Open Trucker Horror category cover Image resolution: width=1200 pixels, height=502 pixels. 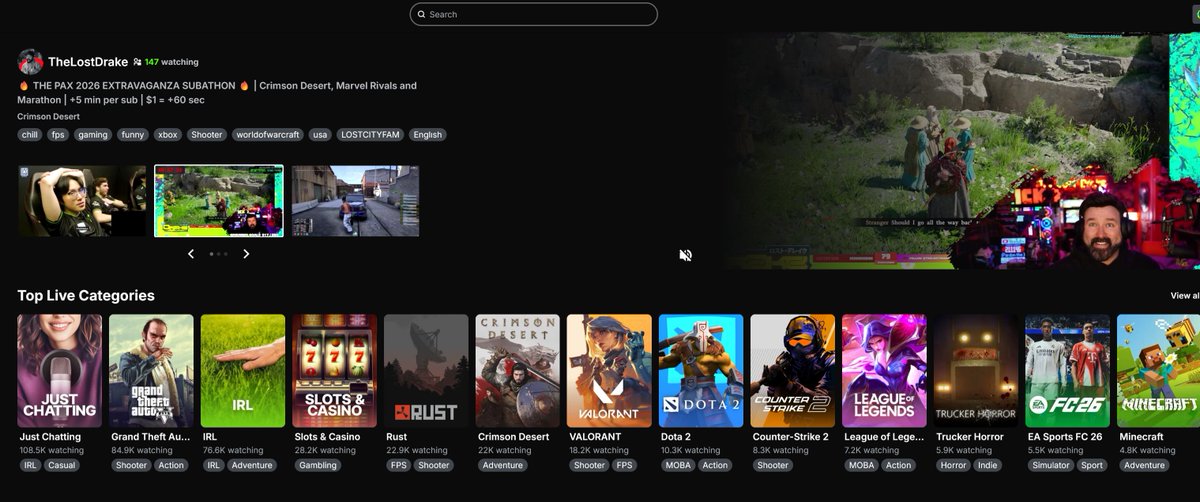coord(976,371)
